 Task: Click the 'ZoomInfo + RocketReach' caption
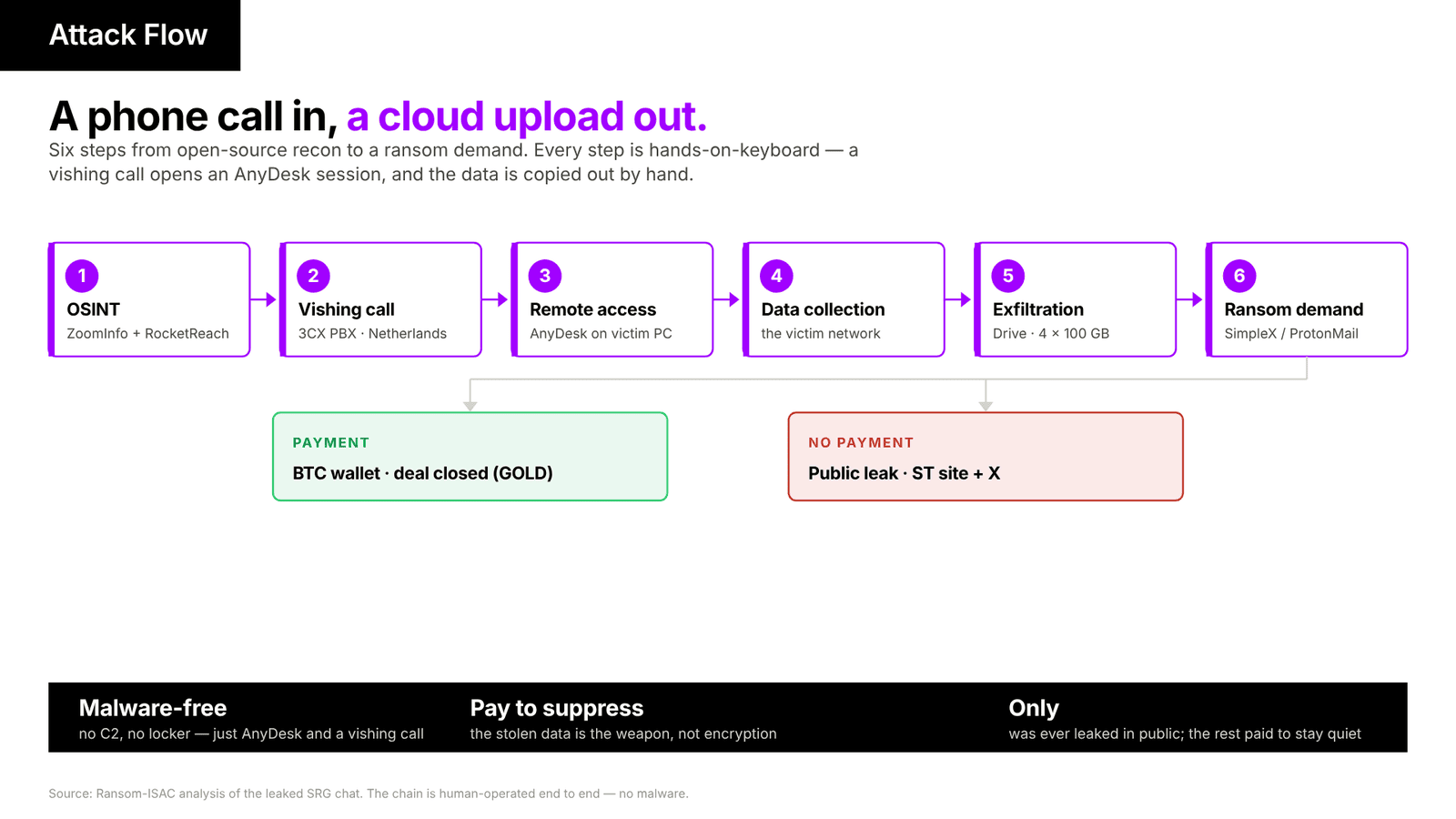(147, 333)
